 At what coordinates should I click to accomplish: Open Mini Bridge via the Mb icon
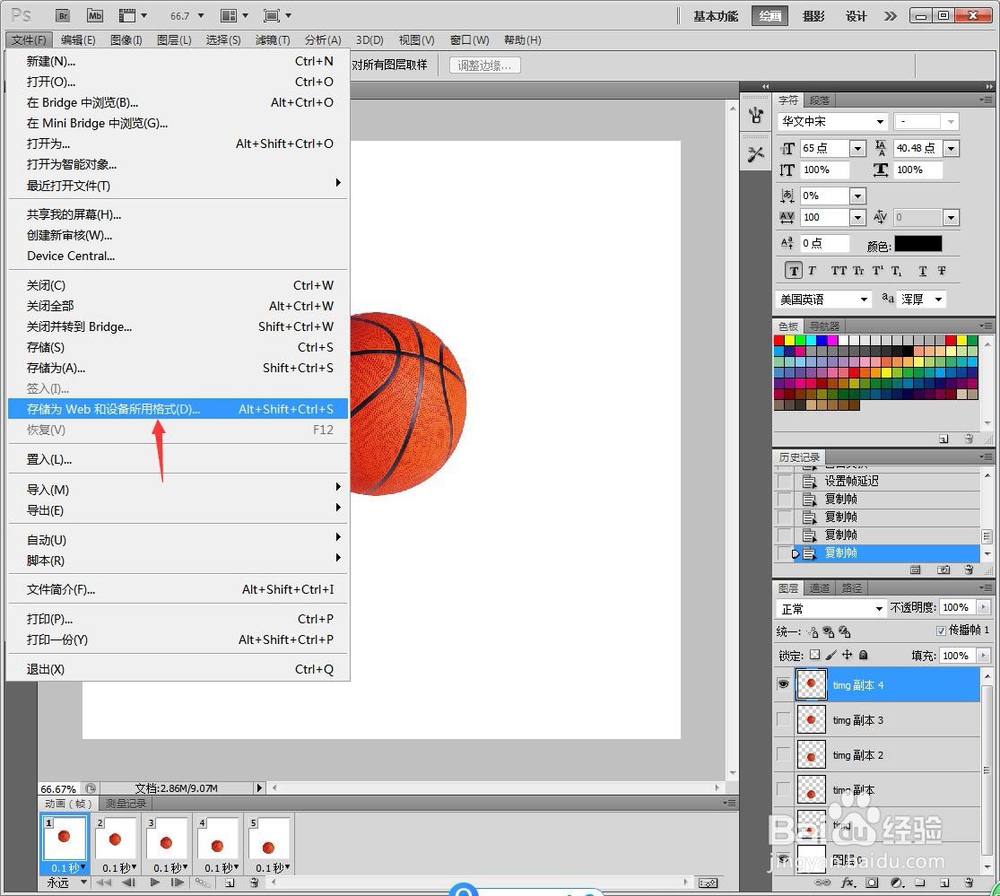coord(95,16)
